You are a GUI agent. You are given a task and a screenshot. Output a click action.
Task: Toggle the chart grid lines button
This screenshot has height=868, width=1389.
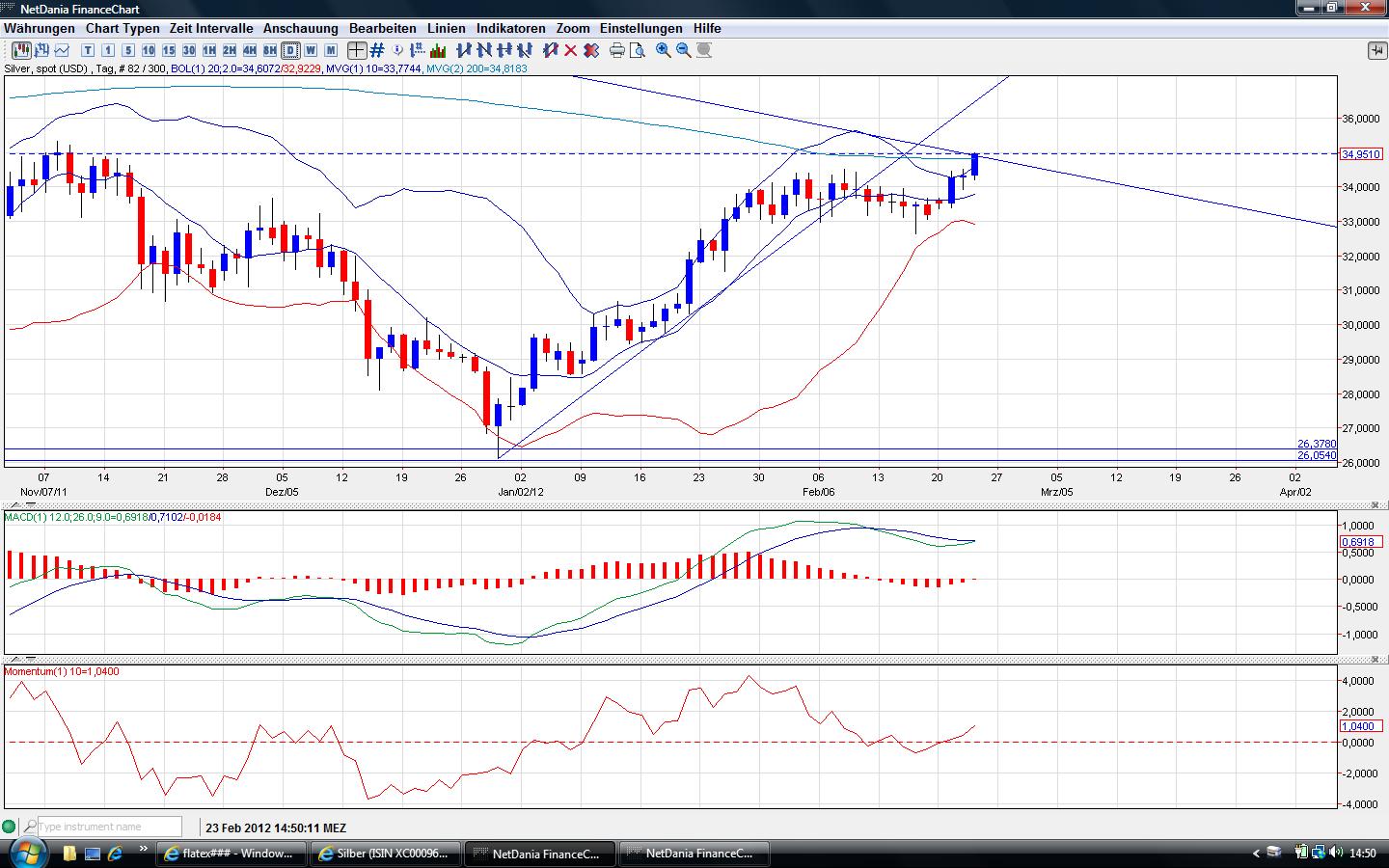click(x=377, y=50)
